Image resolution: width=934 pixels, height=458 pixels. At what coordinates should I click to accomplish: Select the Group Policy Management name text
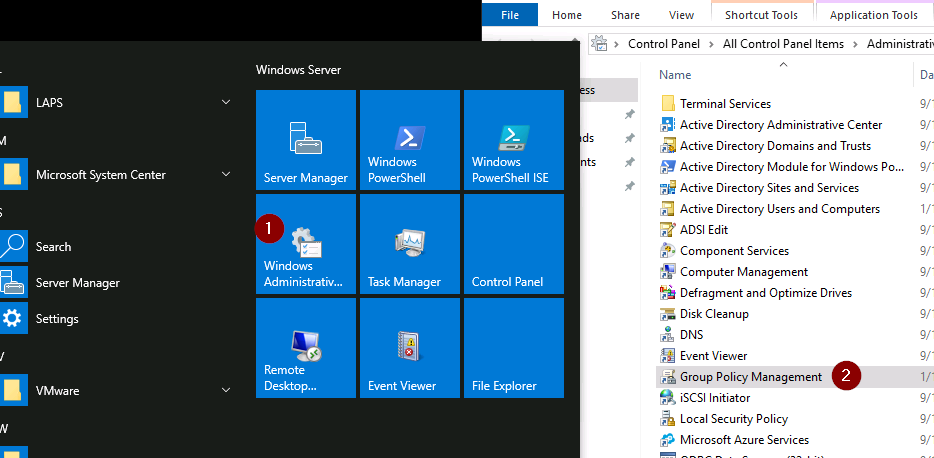[x=751, y=377]
